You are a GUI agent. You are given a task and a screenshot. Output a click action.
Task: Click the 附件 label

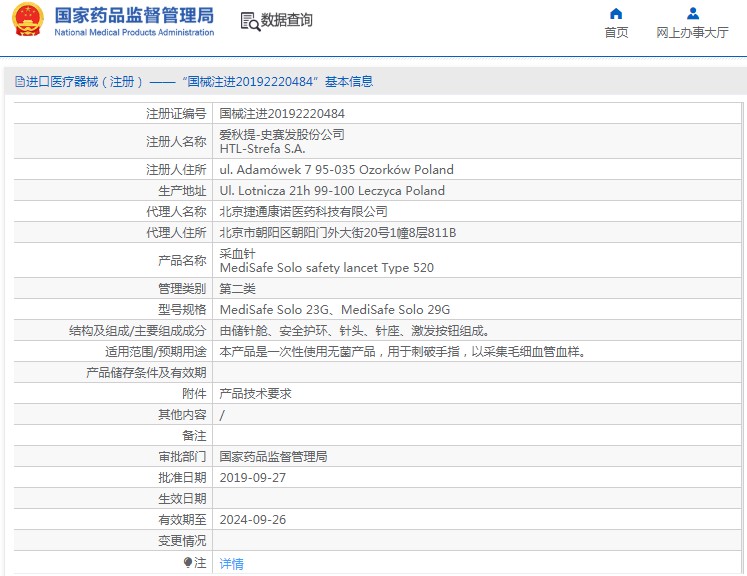point(194,394)
